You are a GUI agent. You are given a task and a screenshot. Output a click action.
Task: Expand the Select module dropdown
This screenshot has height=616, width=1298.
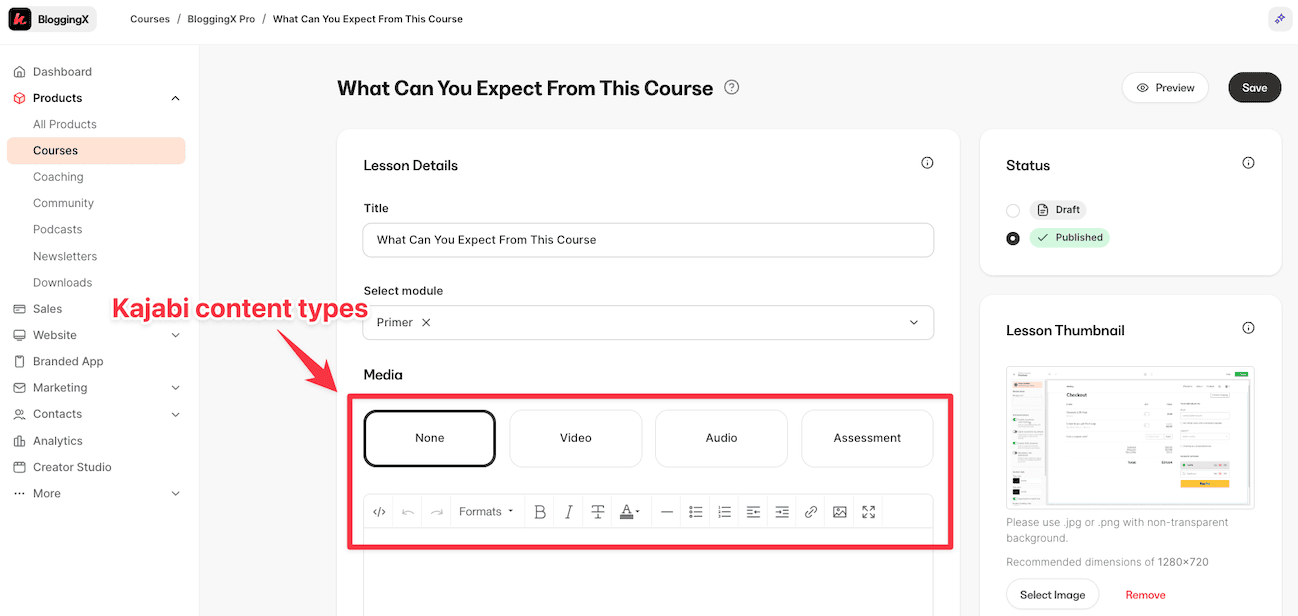coord(912,323)
